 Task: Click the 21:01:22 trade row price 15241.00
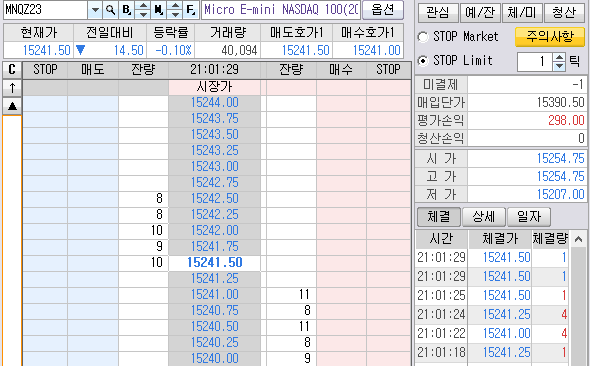(506, 334)
